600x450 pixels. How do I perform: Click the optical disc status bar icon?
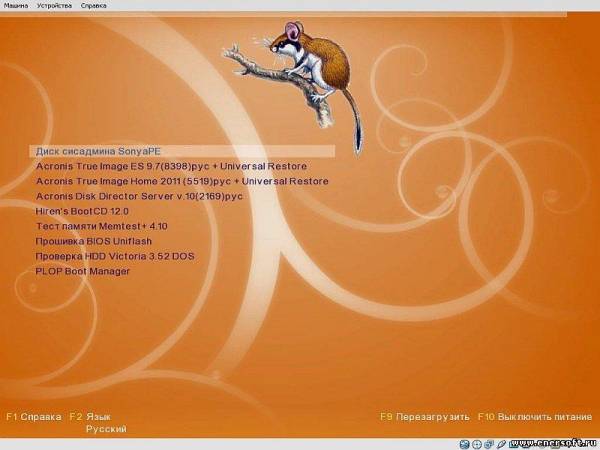coord(477,444)
